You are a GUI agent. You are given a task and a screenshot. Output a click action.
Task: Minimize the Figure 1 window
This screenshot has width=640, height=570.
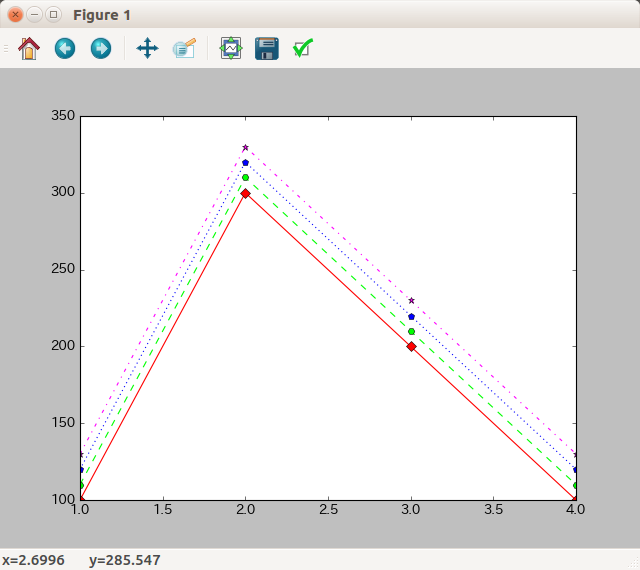[34, 15]
